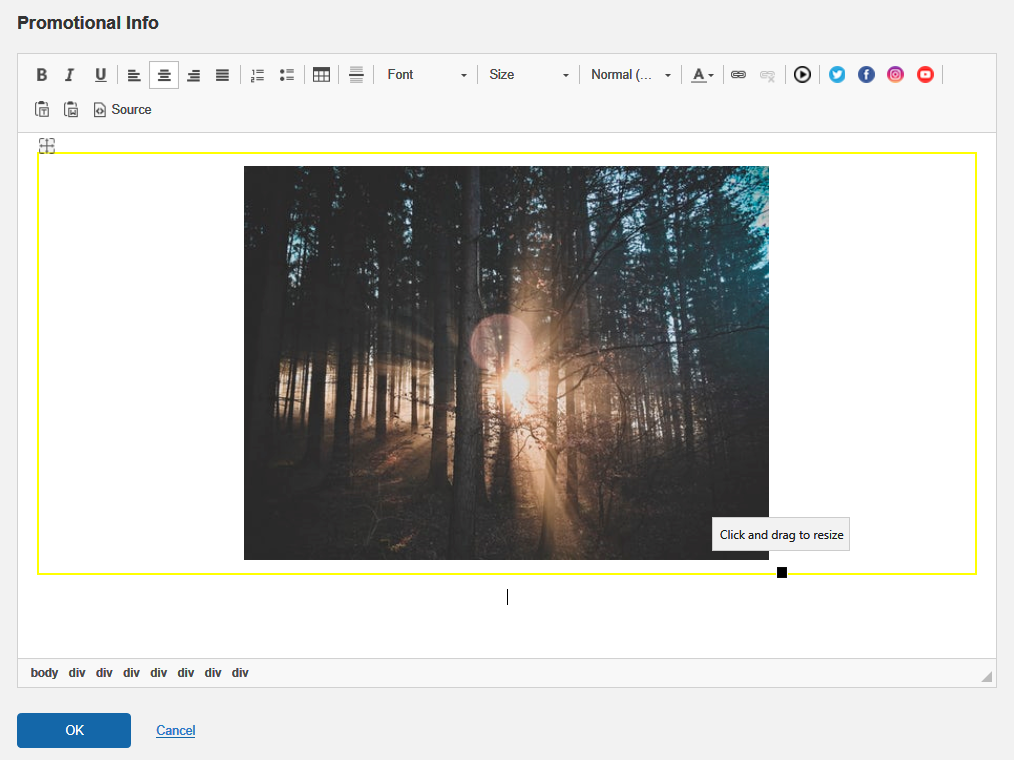
Task: Insert a link using chain icon
Action: (738, 75)
